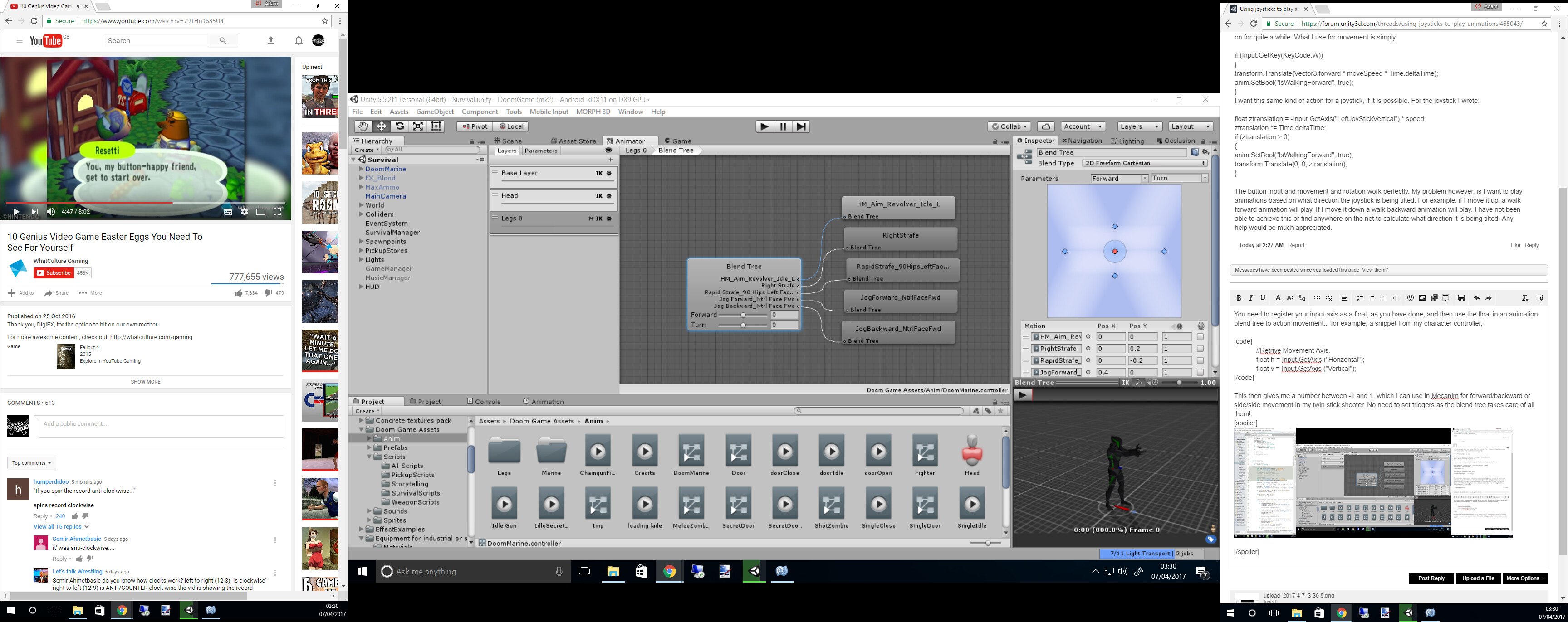Screen dimensions: 1568x622
Task: Open the GameObject menu
Action: tap(435, 112)
